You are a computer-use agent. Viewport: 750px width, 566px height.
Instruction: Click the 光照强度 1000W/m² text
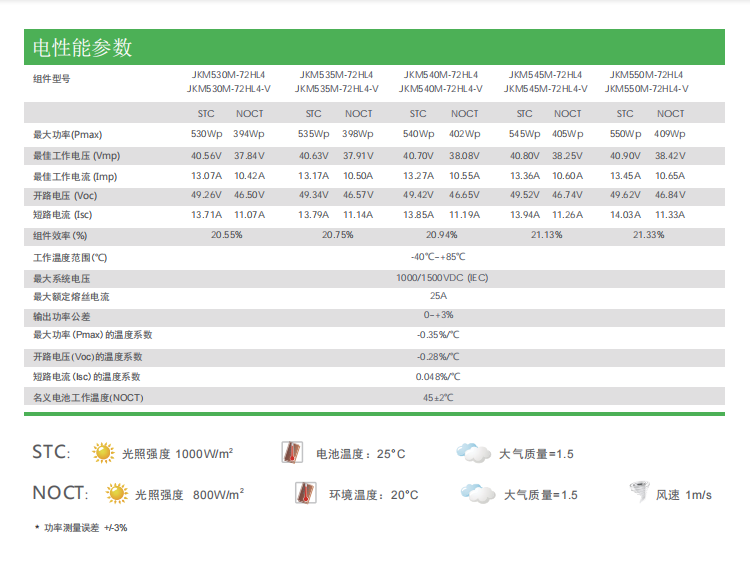click(177, 454)
